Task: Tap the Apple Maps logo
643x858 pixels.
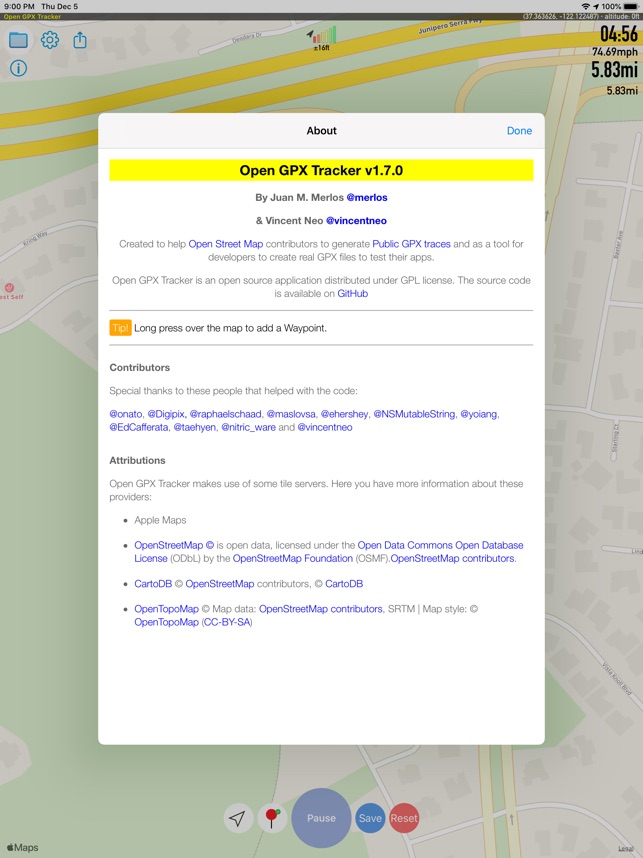Action: (x=22, y=847)
